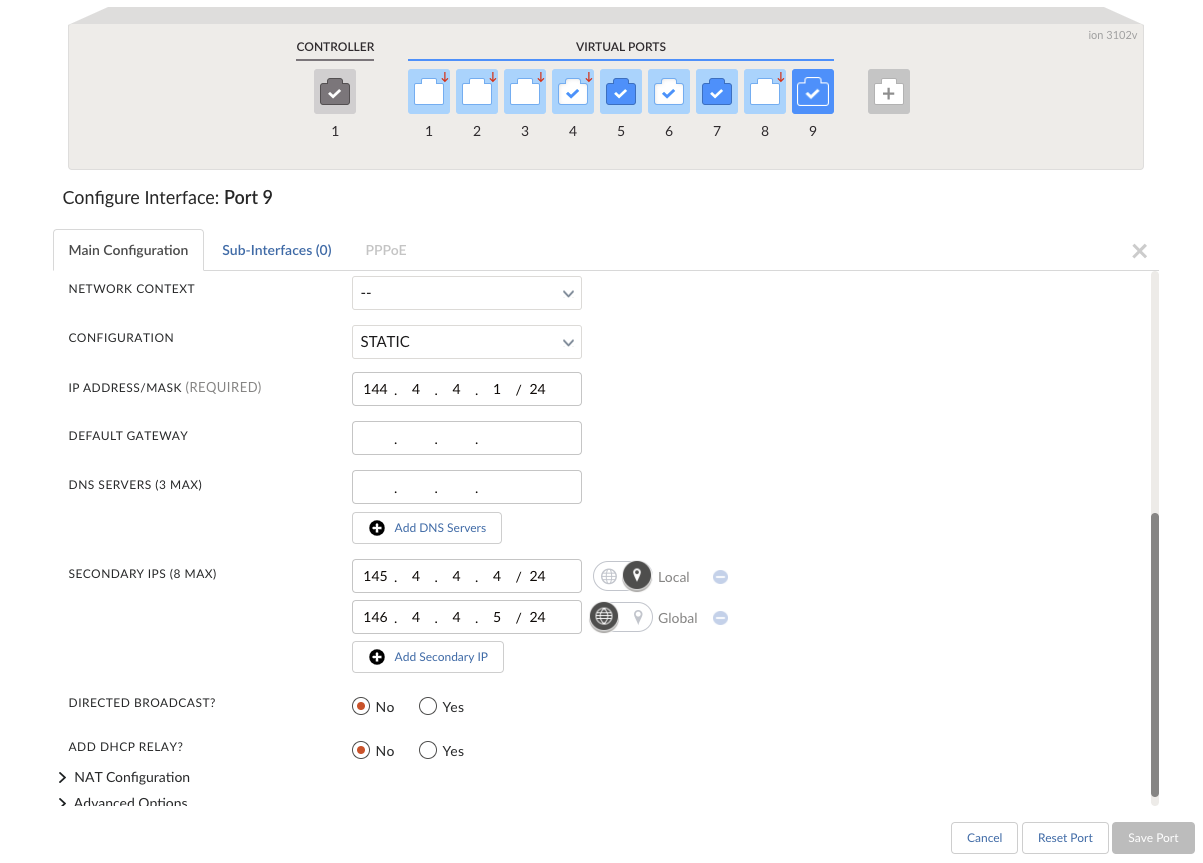The image size is (1203, 863).
Task: Click the Reset Port button
Action: [x=1065, y=838]
